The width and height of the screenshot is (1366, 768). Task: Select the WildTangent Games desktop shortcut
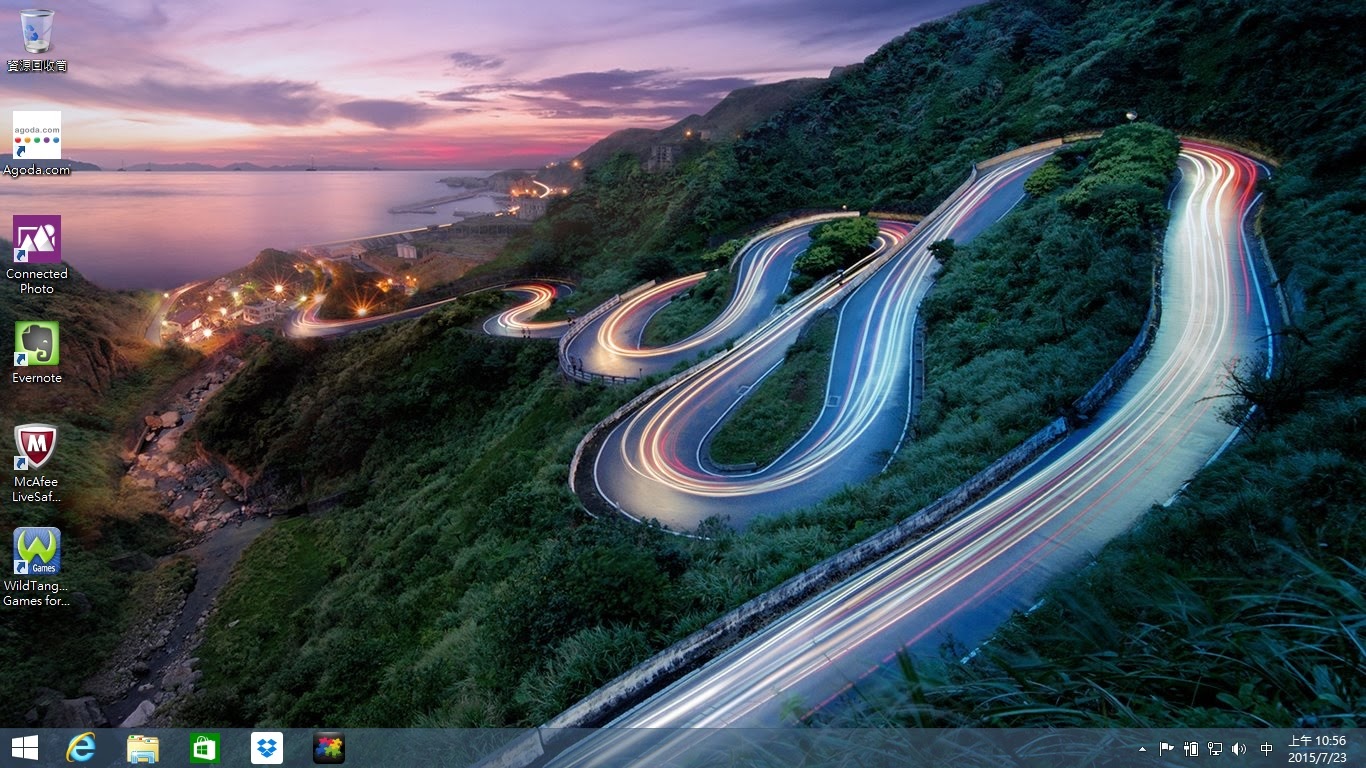tap(37, 567)
